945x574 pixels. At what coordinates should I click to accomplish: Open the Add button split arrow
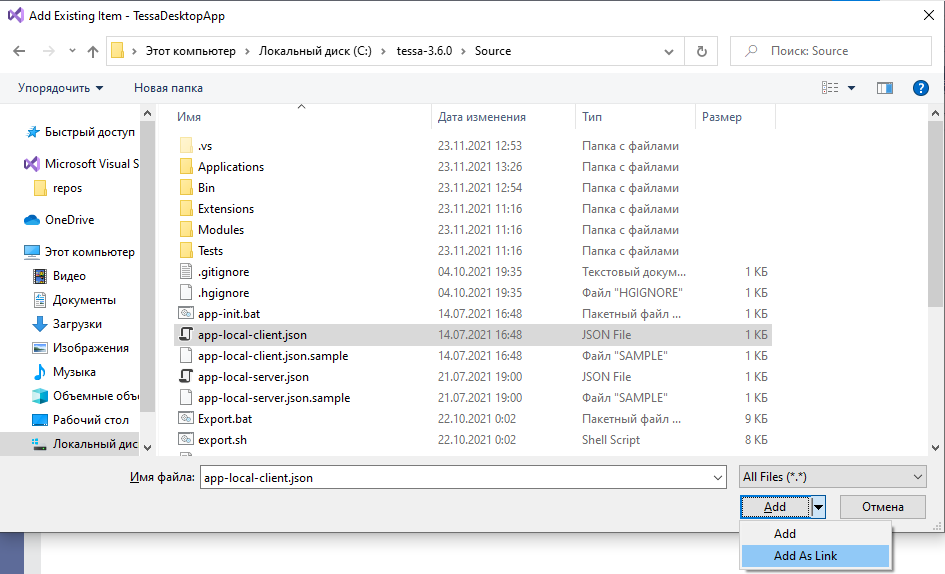pyautogui.click(x=818, y=507)
